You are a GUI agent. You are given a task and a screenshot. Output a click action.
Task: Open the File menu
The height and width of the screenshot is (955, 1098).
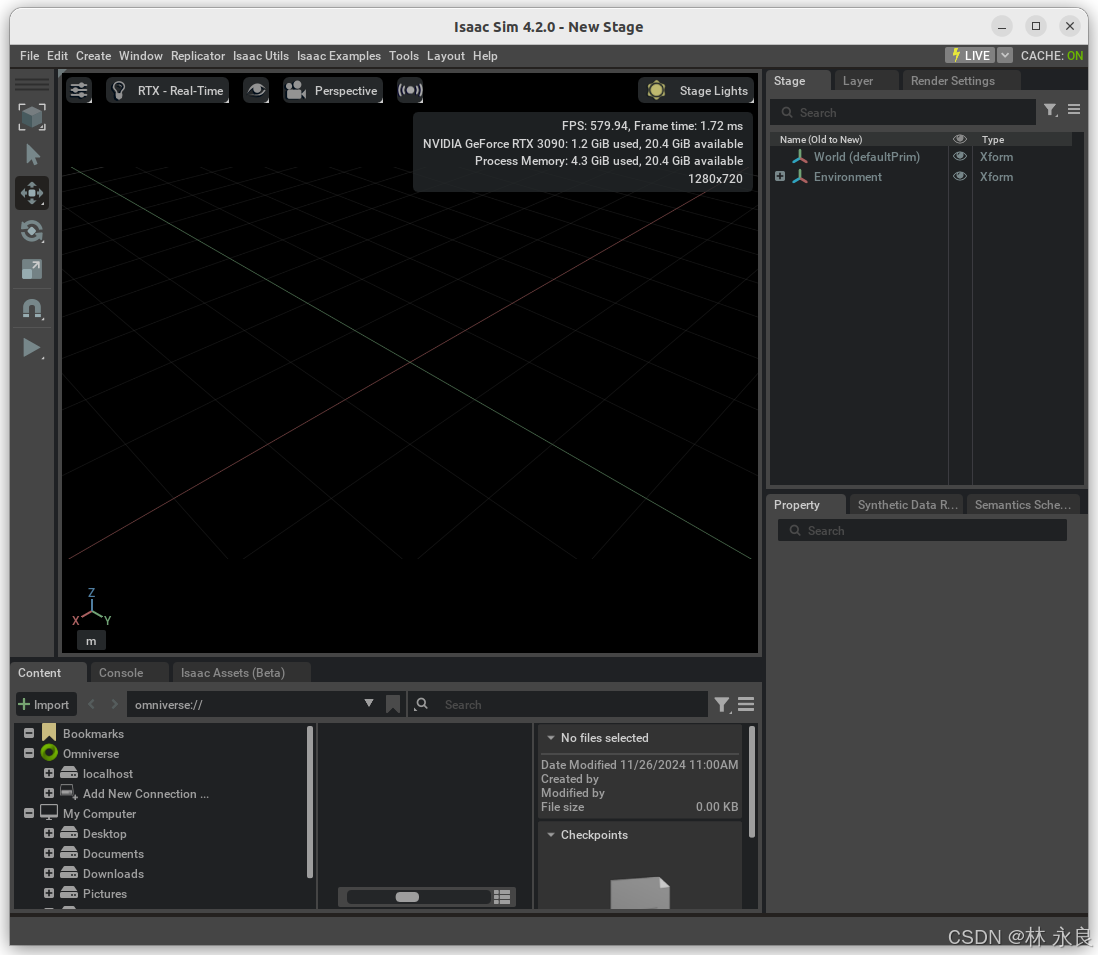[x=29, y=56]
